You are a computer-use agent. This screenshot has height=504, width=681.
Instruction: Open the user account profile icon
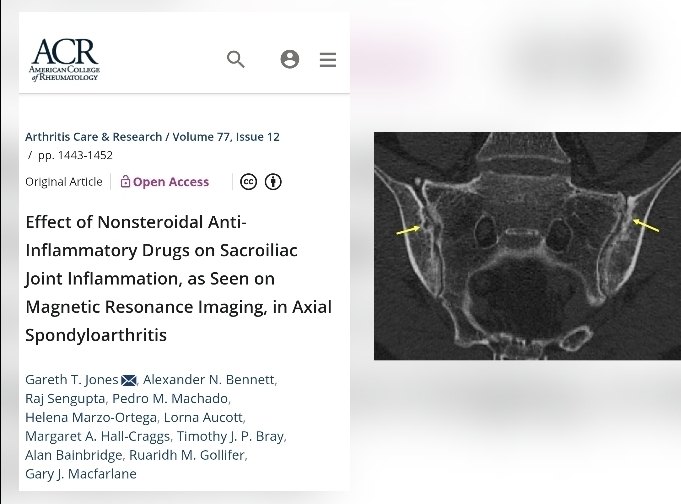click(x=290, y=59)
